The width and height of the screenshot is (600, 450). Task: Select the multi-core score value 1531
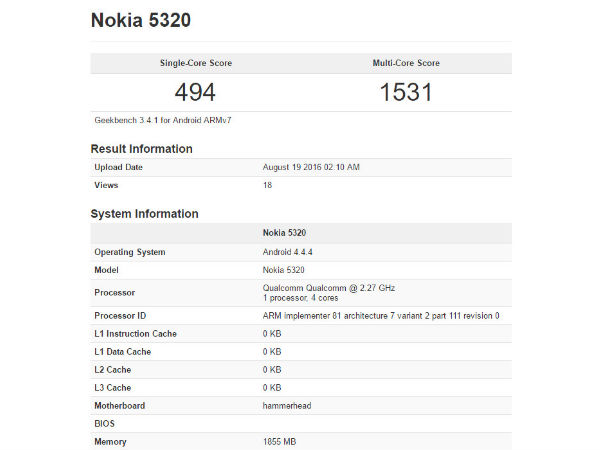[406, 92]
